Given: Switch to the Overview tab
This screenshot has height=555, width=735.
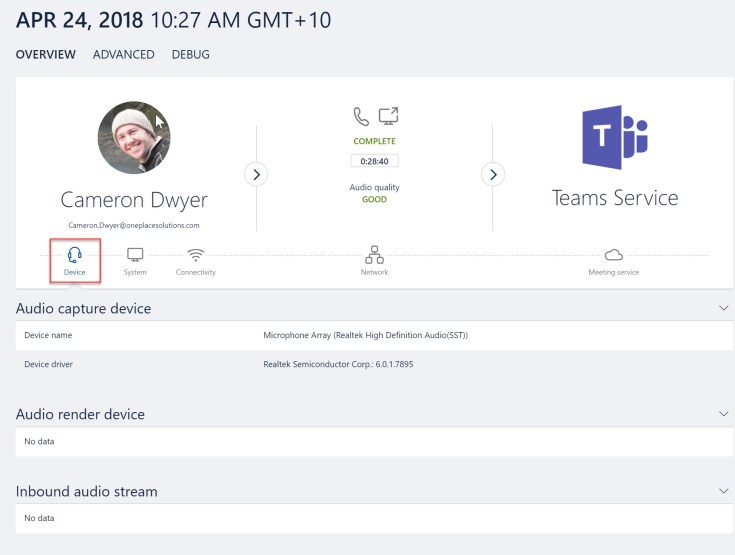Looking at the screenshot, I should [45, 55].
